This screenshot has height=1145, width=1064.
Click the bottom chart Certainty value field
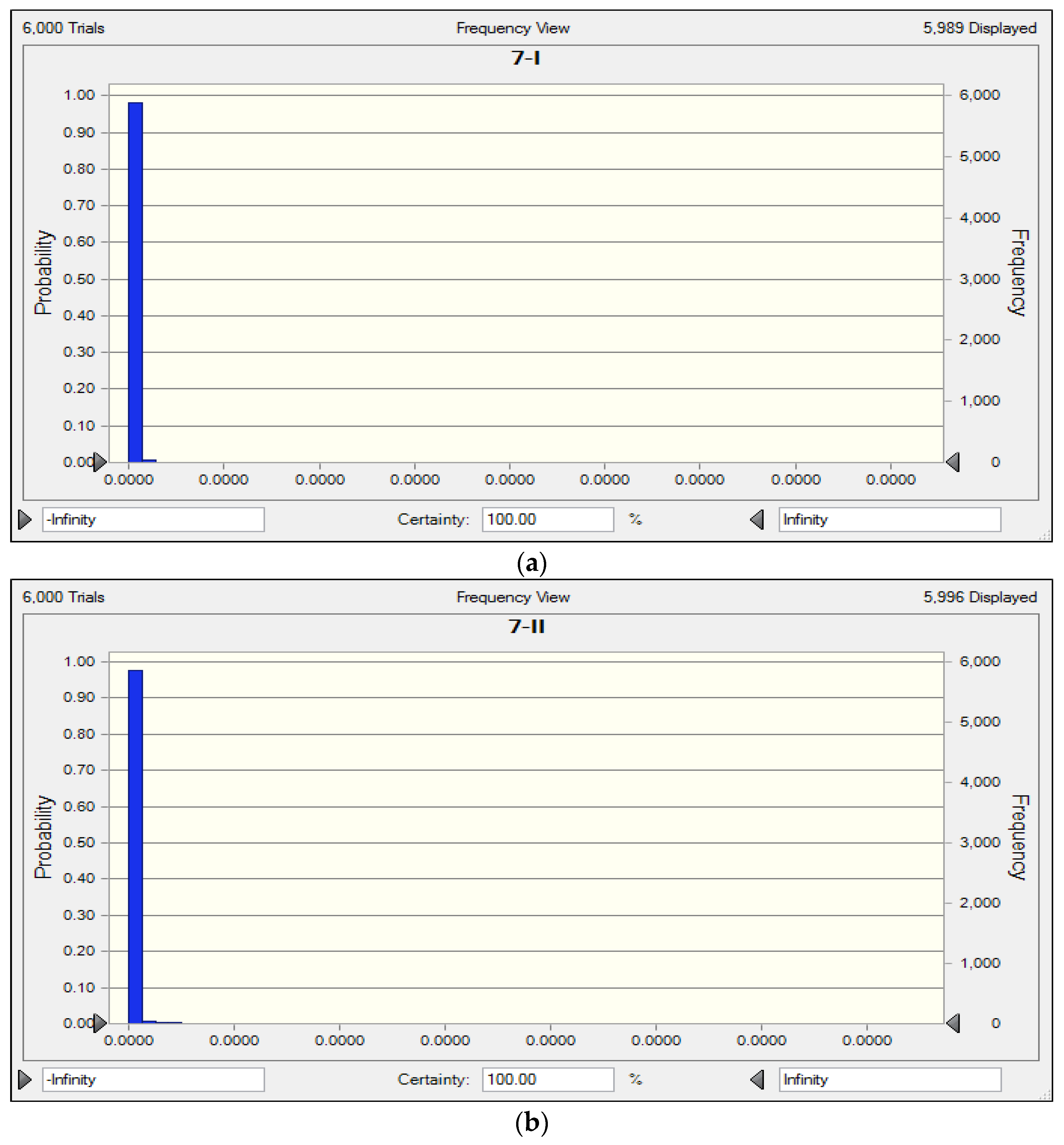pyautogui.click(x=548, y=1079)
